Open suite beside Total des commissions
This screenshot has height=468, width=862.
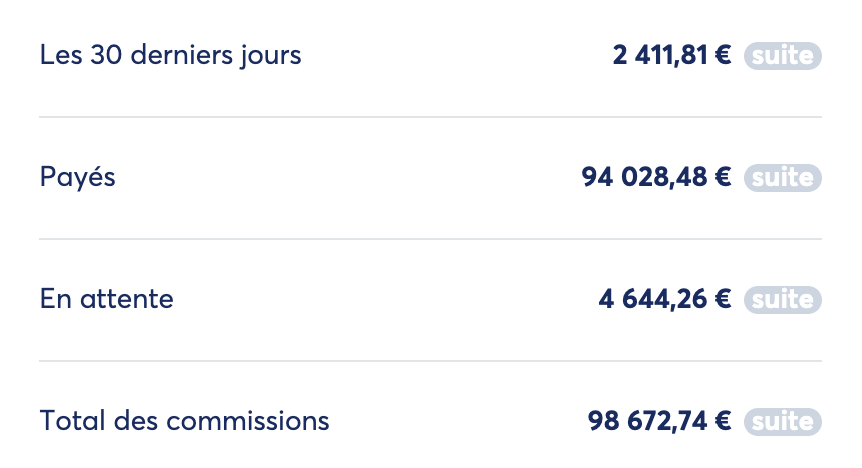pyautogui.click(x=782, y=422)
